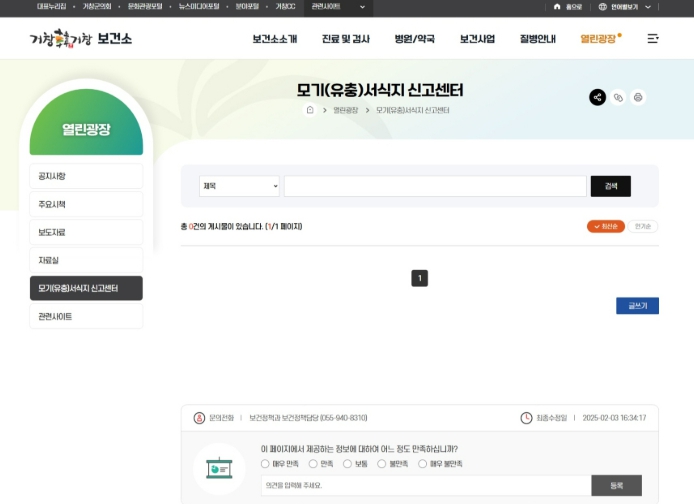Sort posts by 최신순 orange toggle
Image resolution: width=694 pixels, height=504 pixels.
click(605, 226)
